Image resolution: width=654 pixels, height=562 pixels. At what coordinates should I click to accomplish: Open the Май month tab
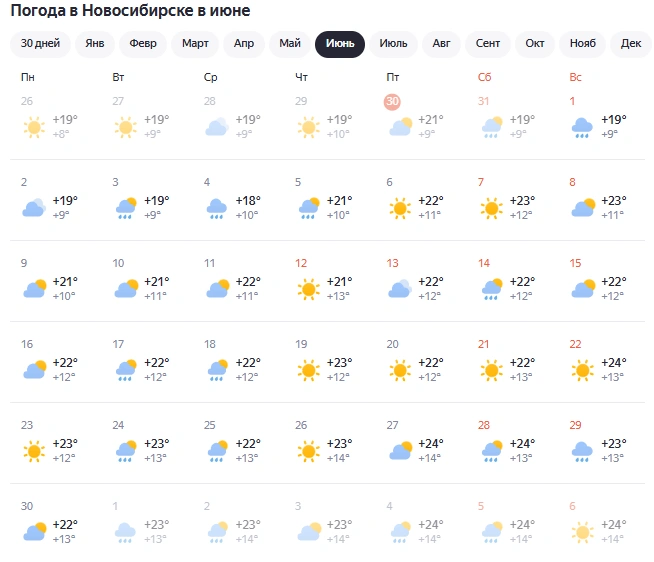(290, 44)
